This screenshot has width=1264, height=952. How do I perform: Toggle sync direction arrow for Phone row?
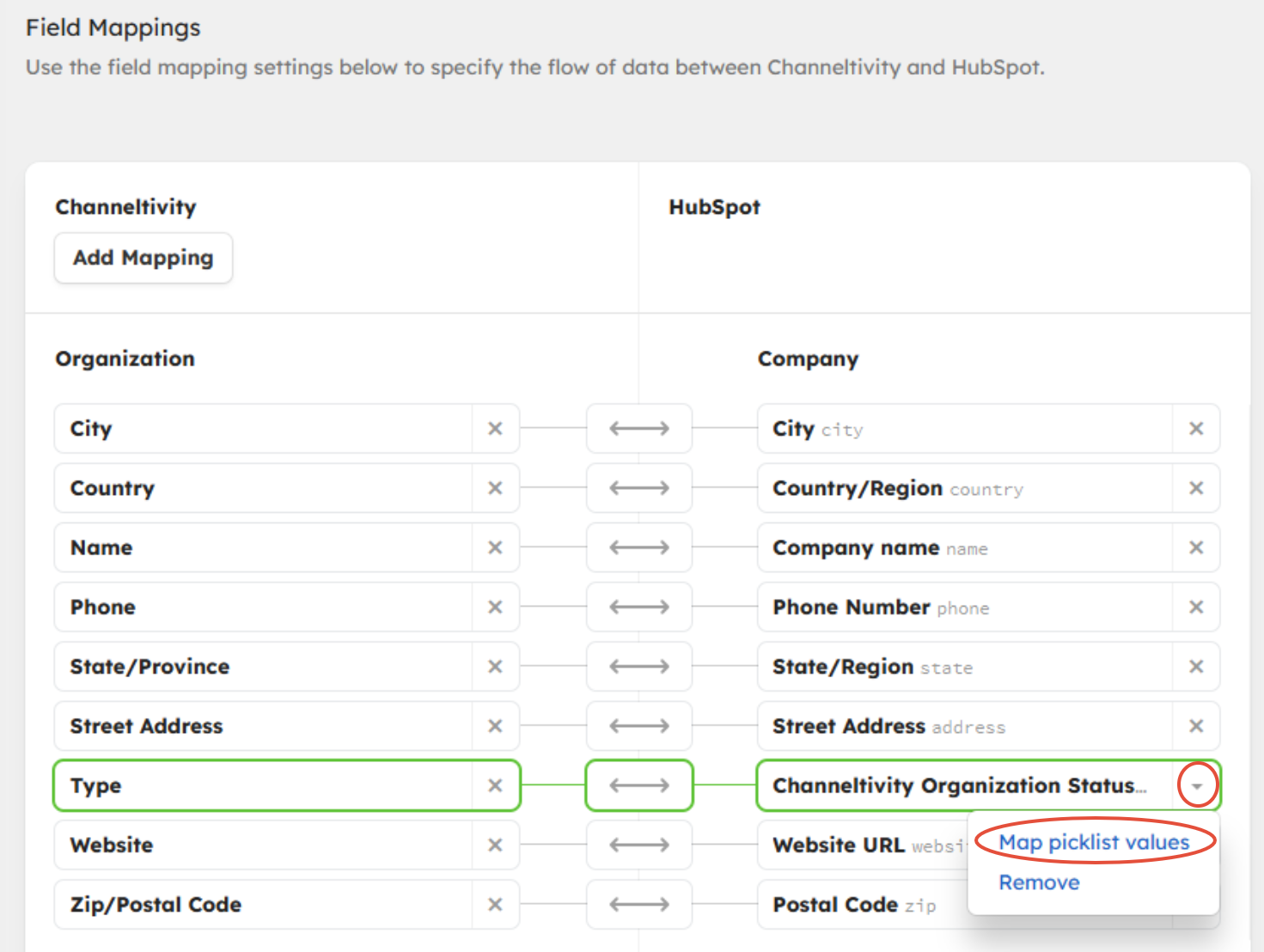[639, 607]
